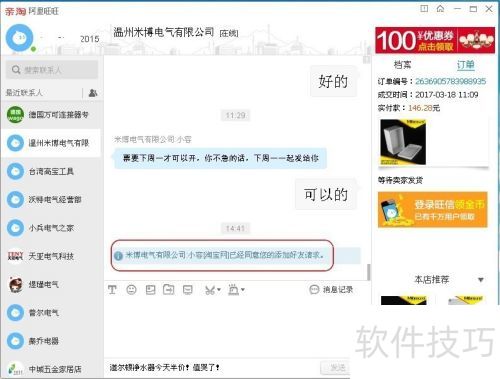This screenshot has width=500, height=379.
Task: Click the screen shake icon
Action: tap(188, 290)
